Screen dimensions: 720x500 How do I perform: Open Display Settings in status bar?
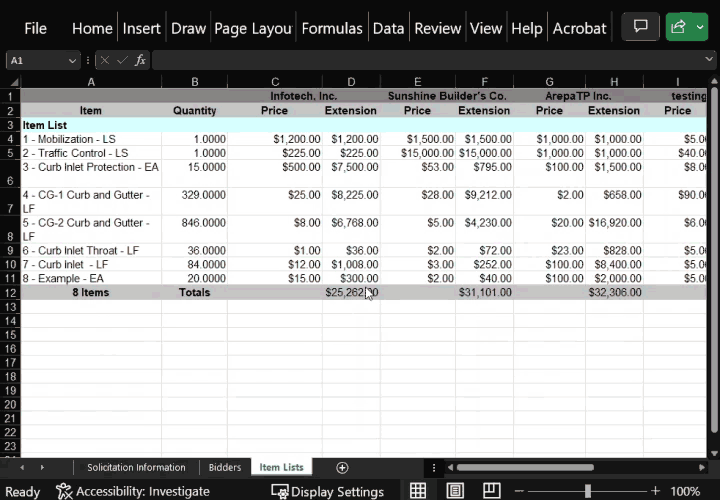(327, 492)
